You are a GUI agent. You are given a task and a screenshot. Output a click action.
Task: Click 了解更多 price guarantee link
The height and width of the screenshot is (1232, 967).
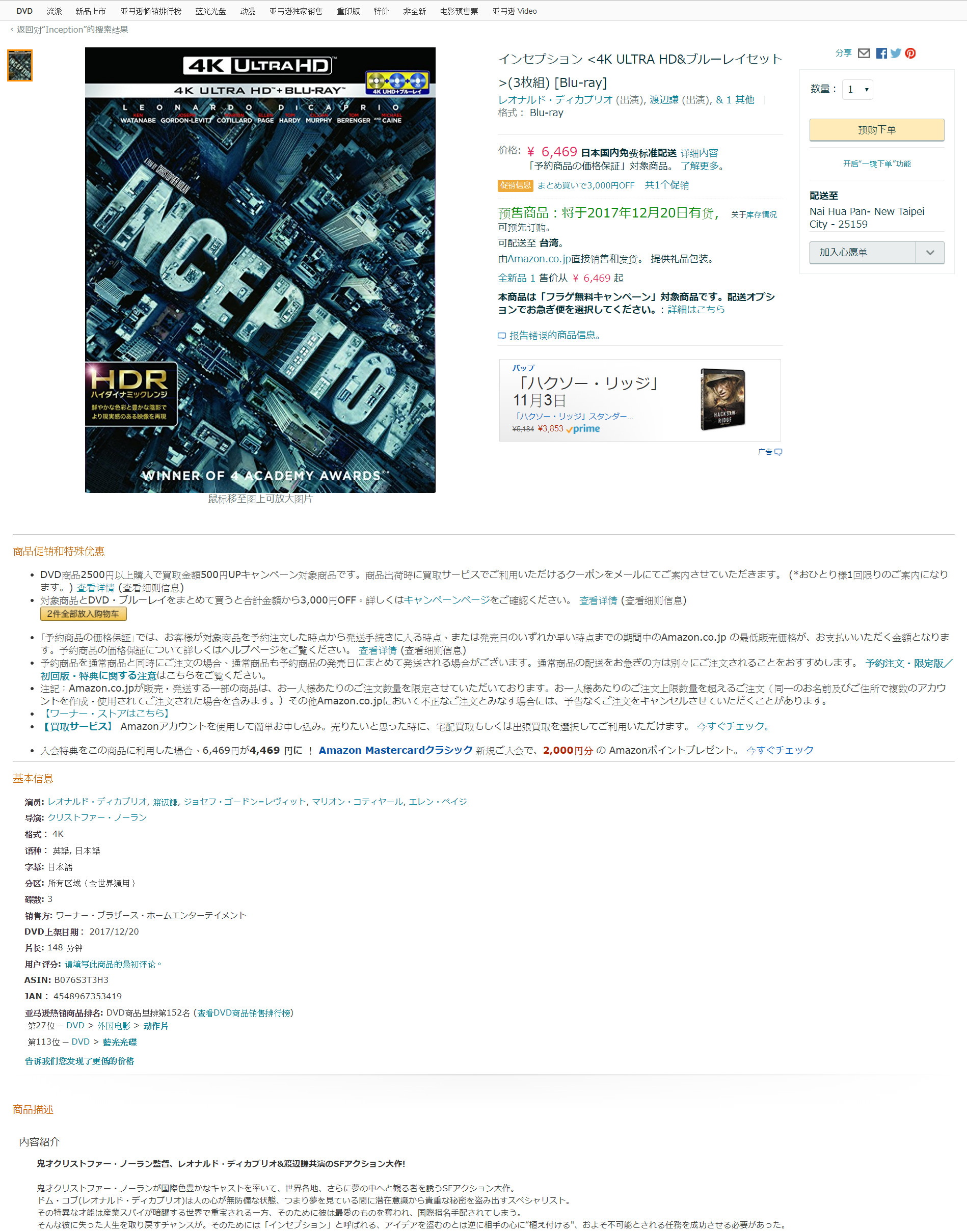(x=700, y=167)
